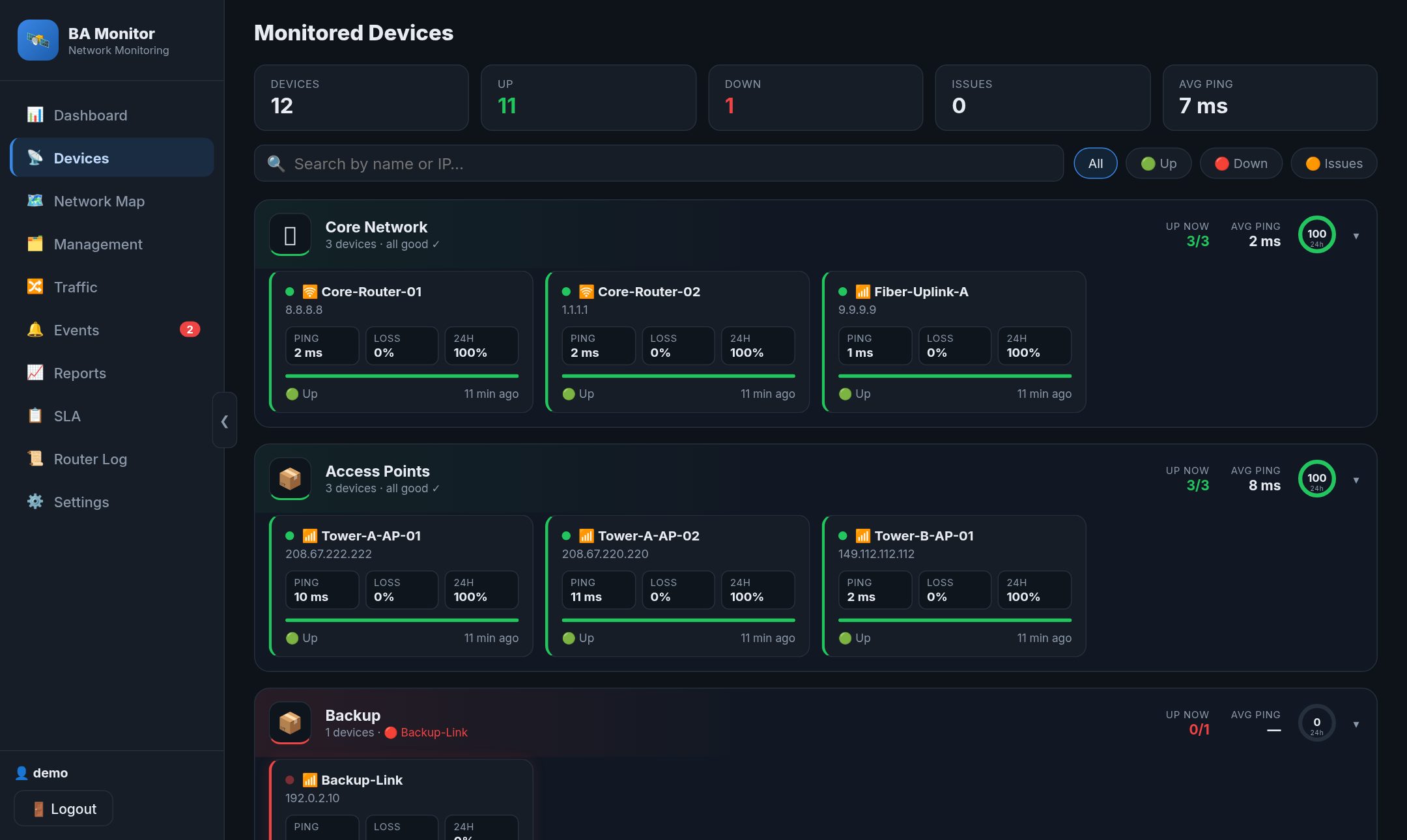Filter devices with Issues
The height and width of the screenshot is (840, 1407).
(1334, 163)
